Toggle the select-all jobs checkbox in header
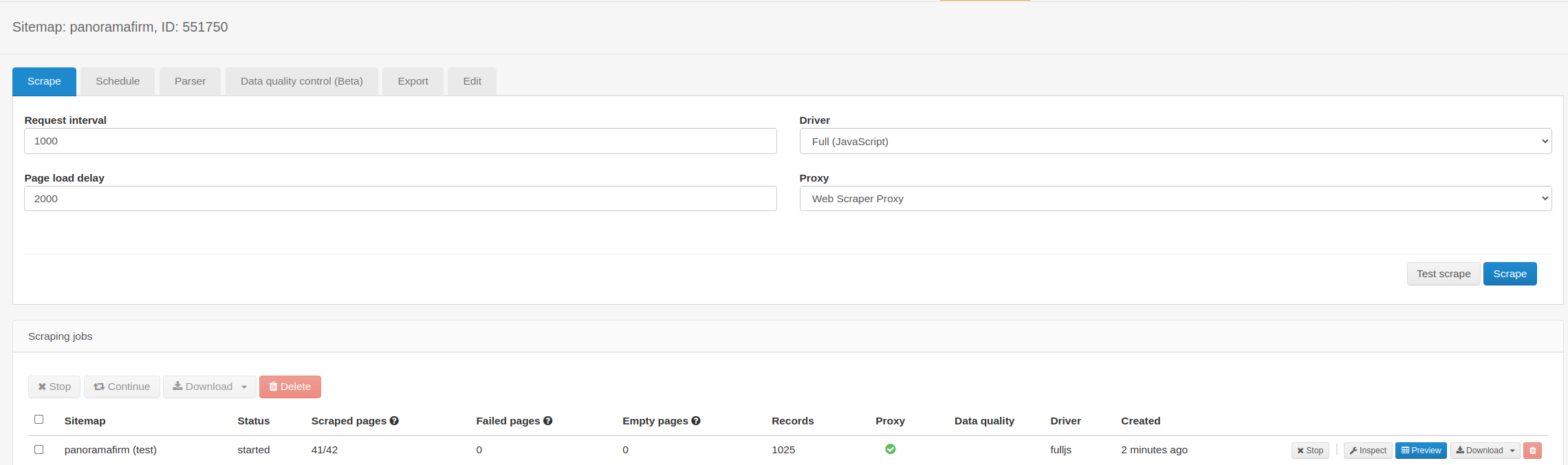This screenshot has height=465, width=1568. coord(39,420)
